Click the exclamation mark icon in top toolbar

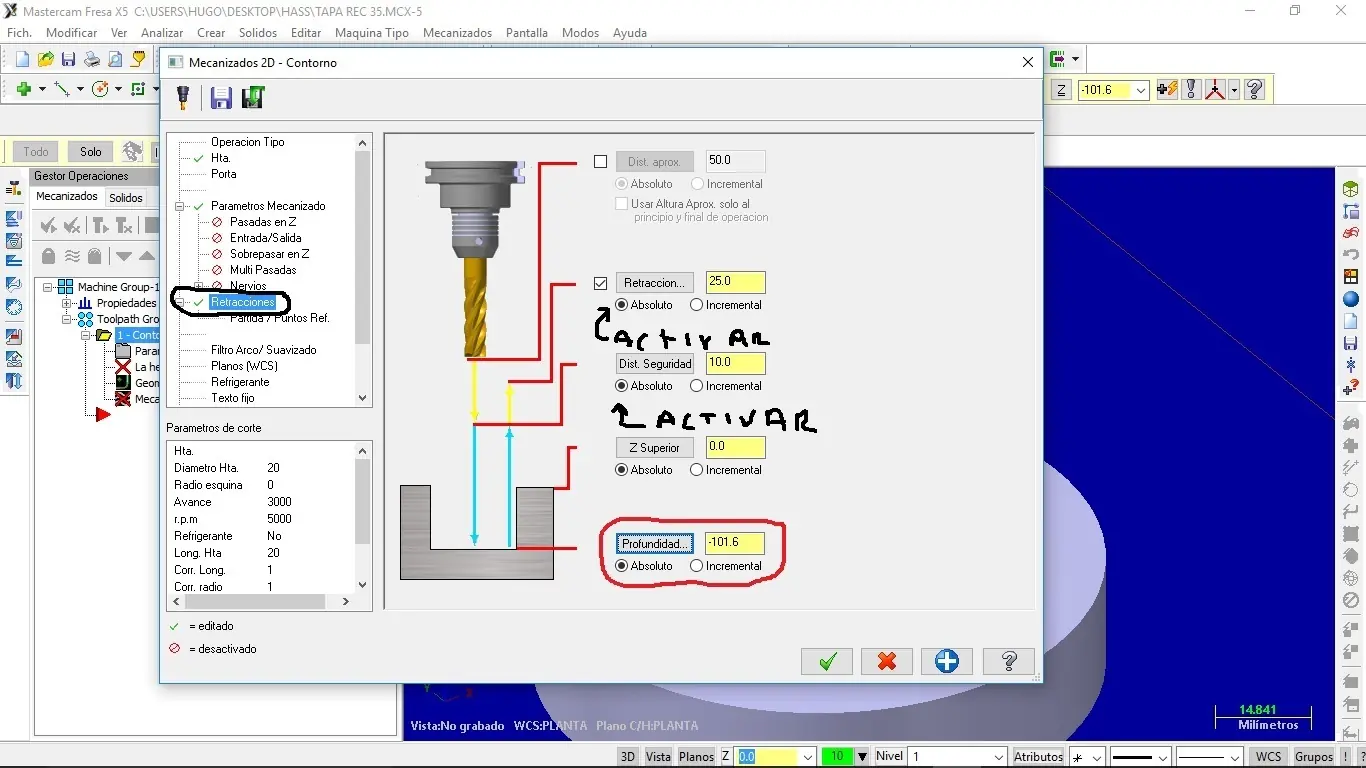(1191, 89)
